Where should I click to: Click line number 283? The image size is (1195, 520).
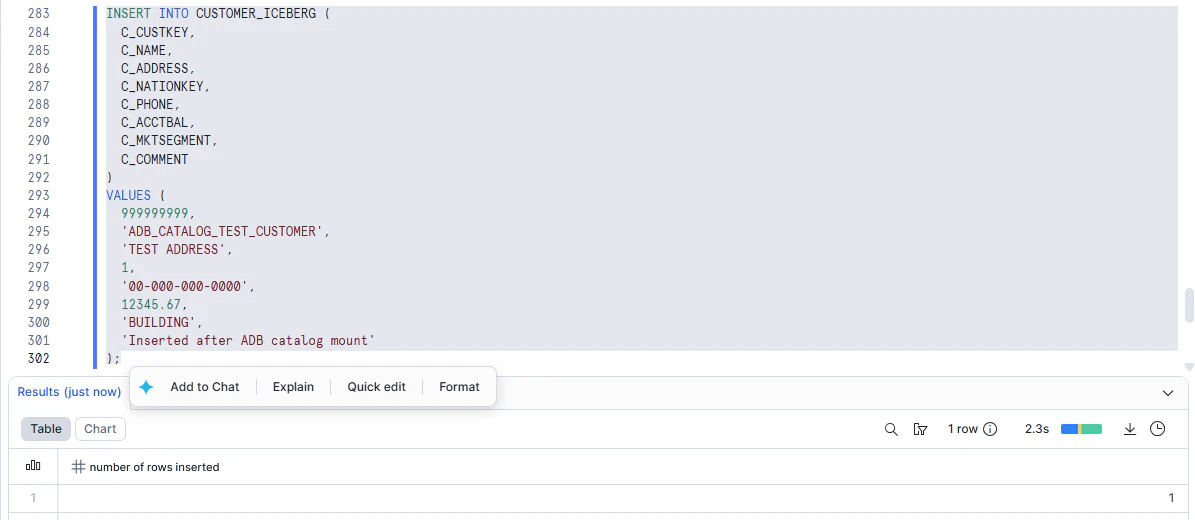[38, 14]
